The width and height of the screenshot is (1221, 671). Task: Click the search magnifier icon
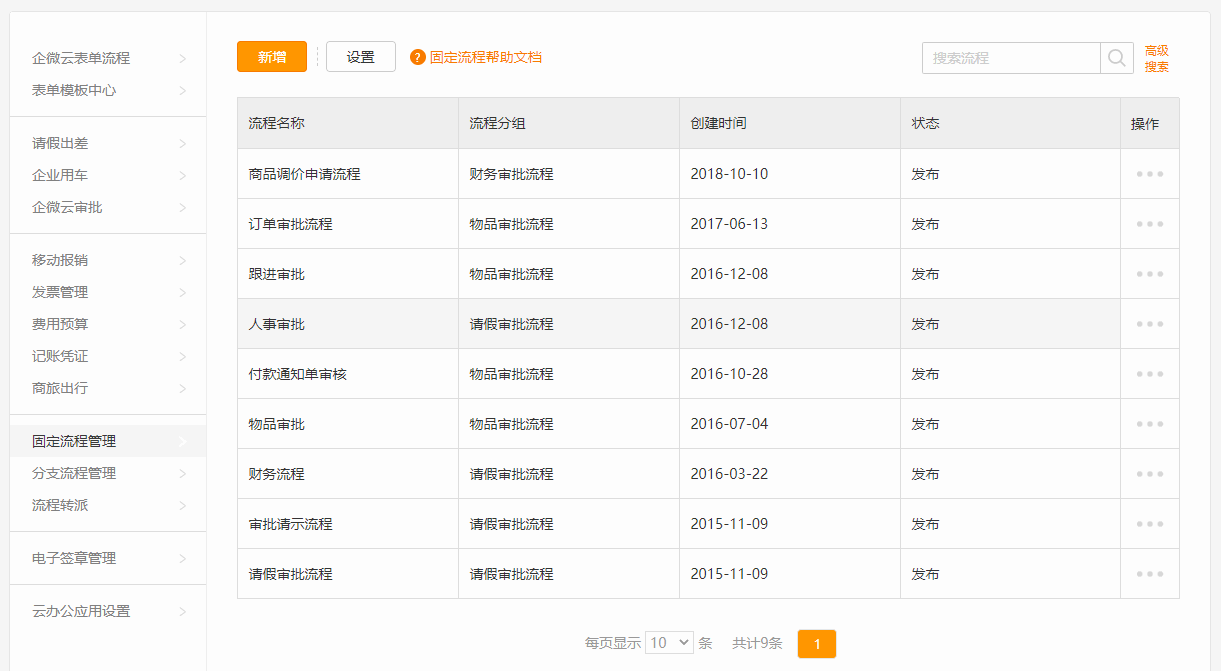pyautogui.click(x=1116, y=58)
